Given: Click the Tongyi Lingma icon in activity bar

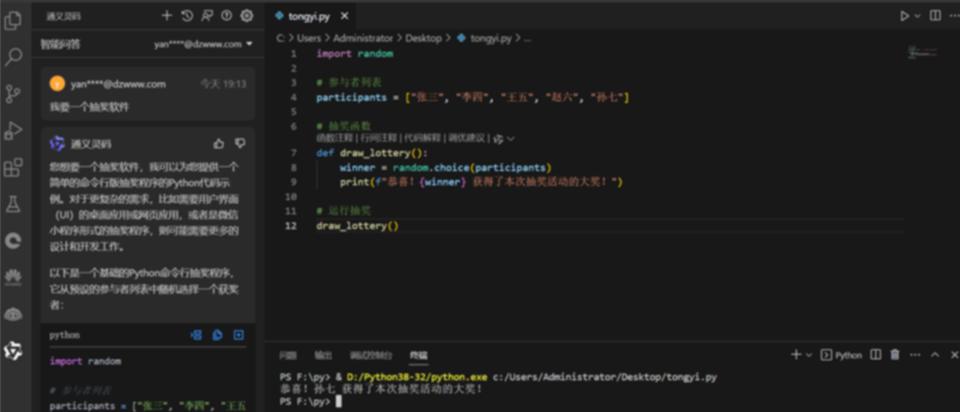Looking at the screenshot, I should (13, 350).
